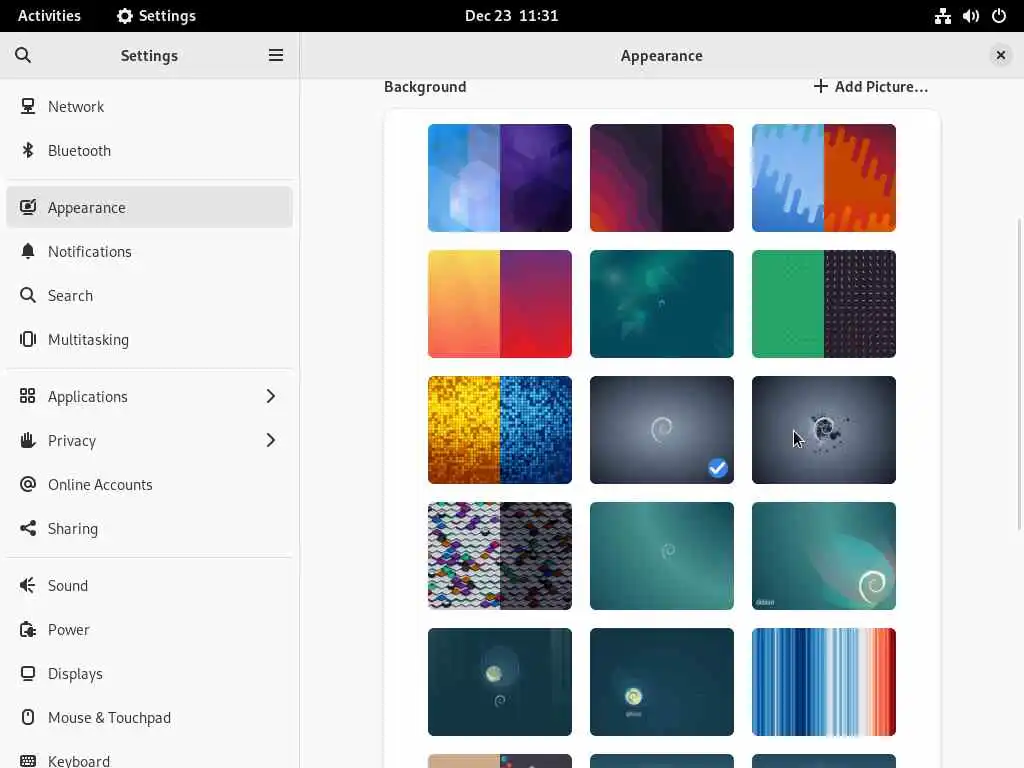Select the yellow-orange and purple-red wallpaper

500,304
